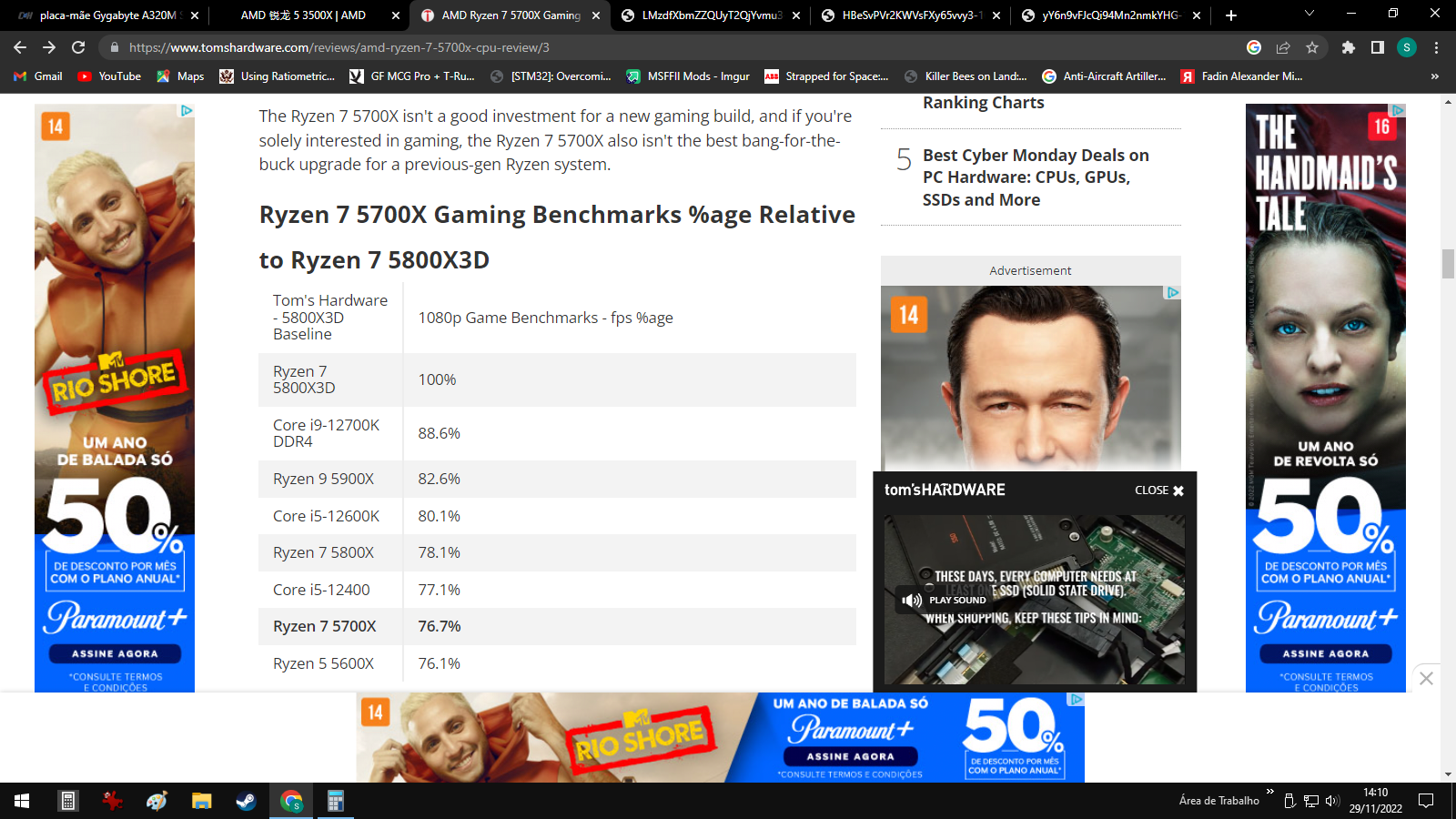Open Best Cyber Monday Deals article link
Image resolution: width=1456 pixels, height=819 pixels.
[1036, 177]
